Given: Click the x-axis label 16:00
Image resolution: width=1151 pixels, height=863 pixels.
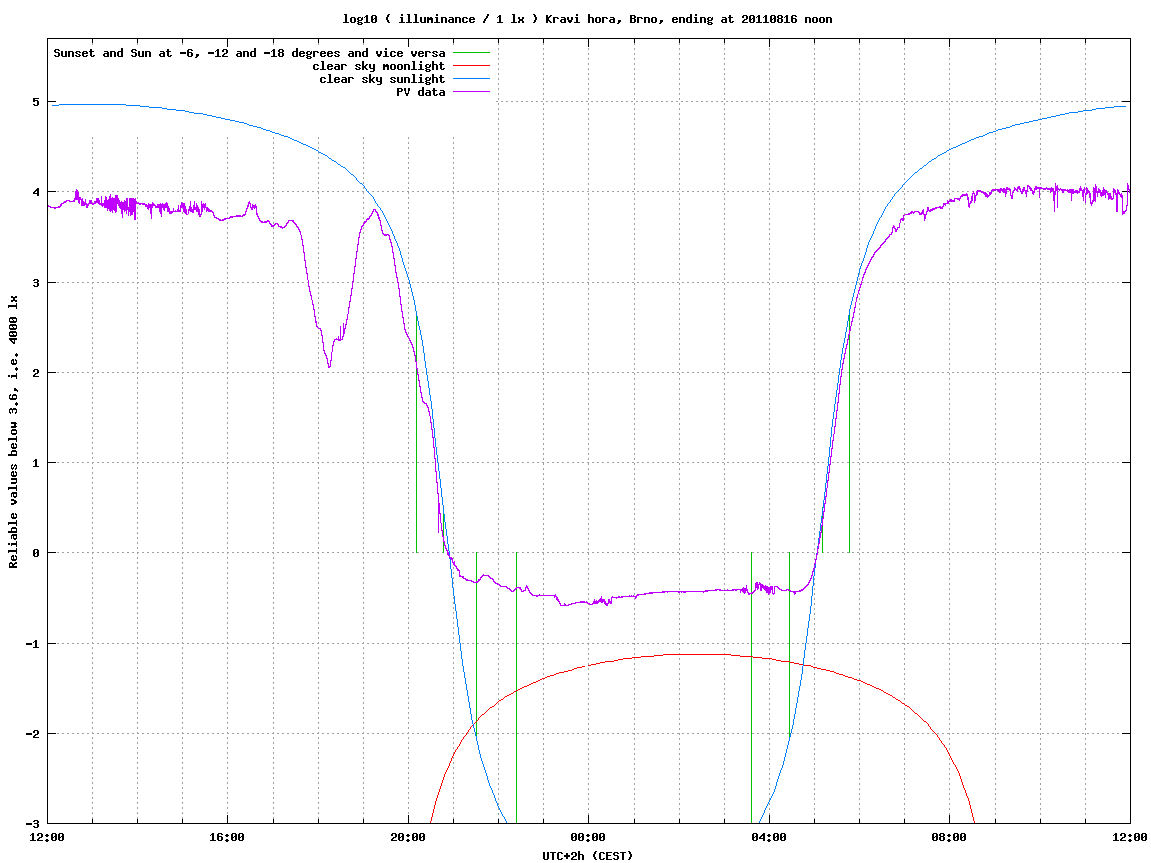Looking at the screenshot, I should click(x=228, y=837).
